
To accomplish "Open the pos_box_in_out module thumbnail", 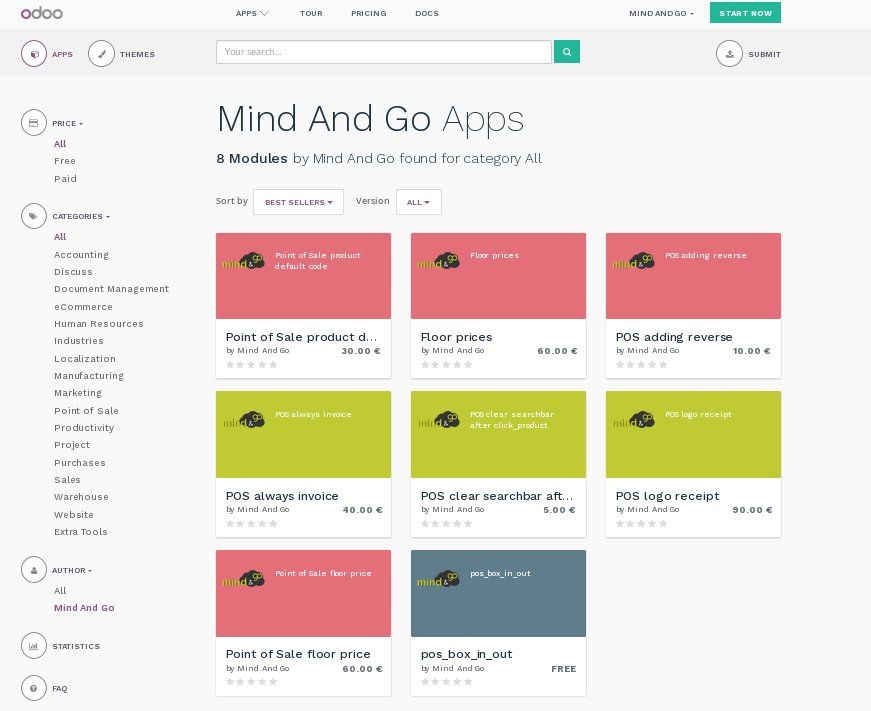I will click(x=498, y=593).
